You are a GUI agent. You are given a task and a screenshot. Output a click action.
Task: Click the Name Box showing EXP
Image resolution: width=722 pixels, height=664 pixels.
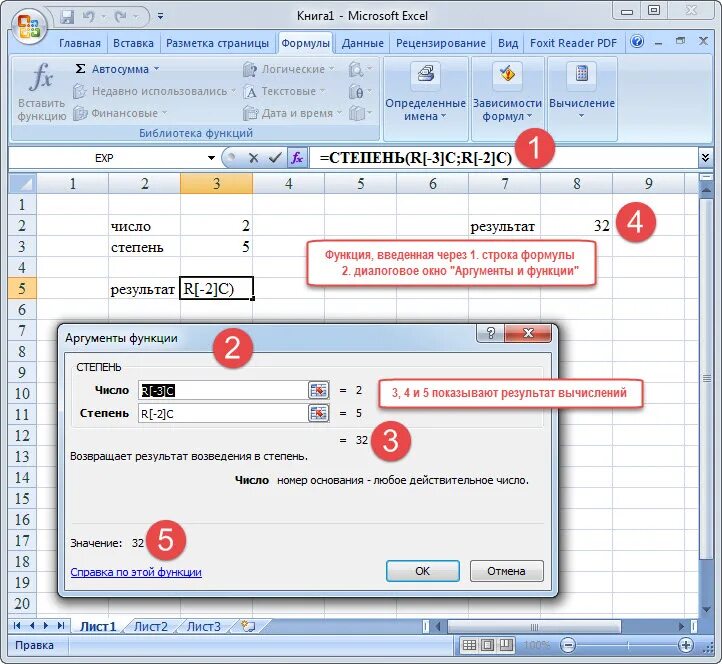tap(104, 158)
